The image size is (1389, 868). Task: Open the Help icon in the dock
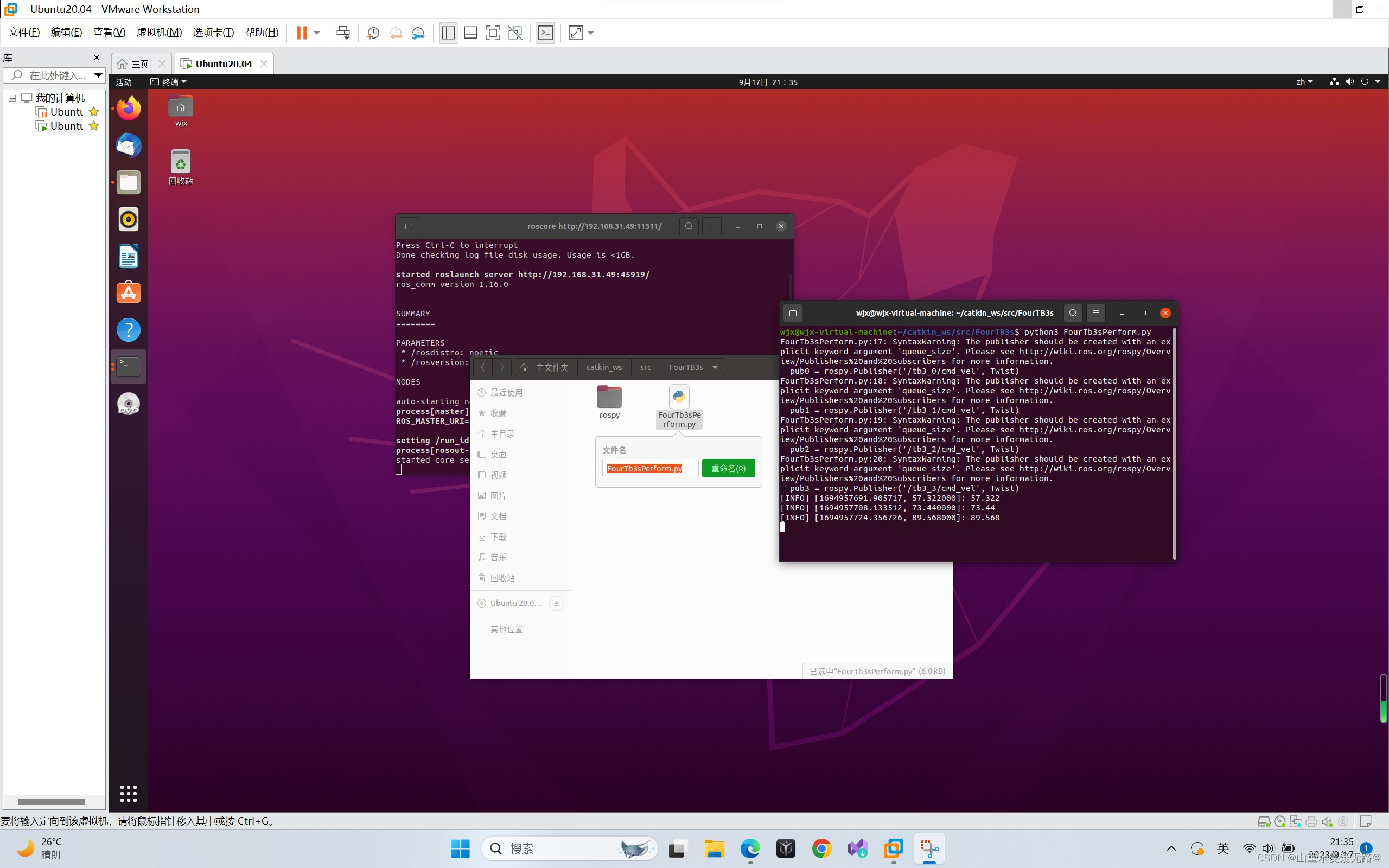(x=129, y=330)
